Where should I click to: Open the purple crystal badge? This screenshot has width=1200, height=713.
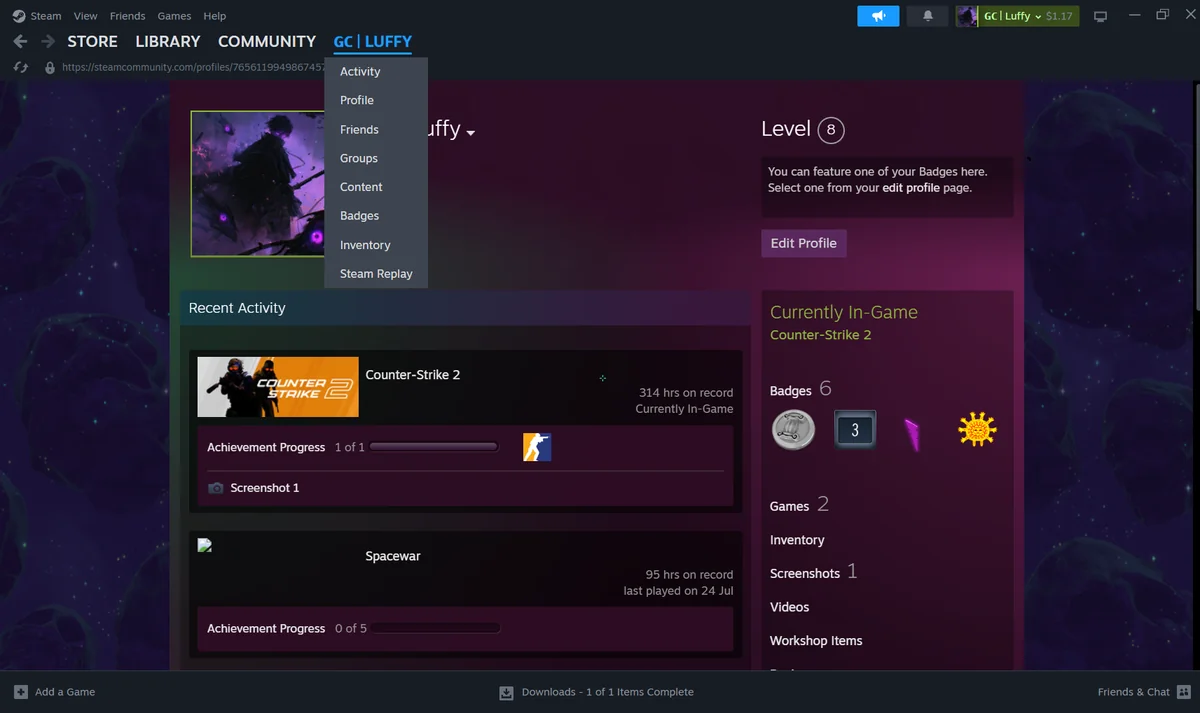913,432
